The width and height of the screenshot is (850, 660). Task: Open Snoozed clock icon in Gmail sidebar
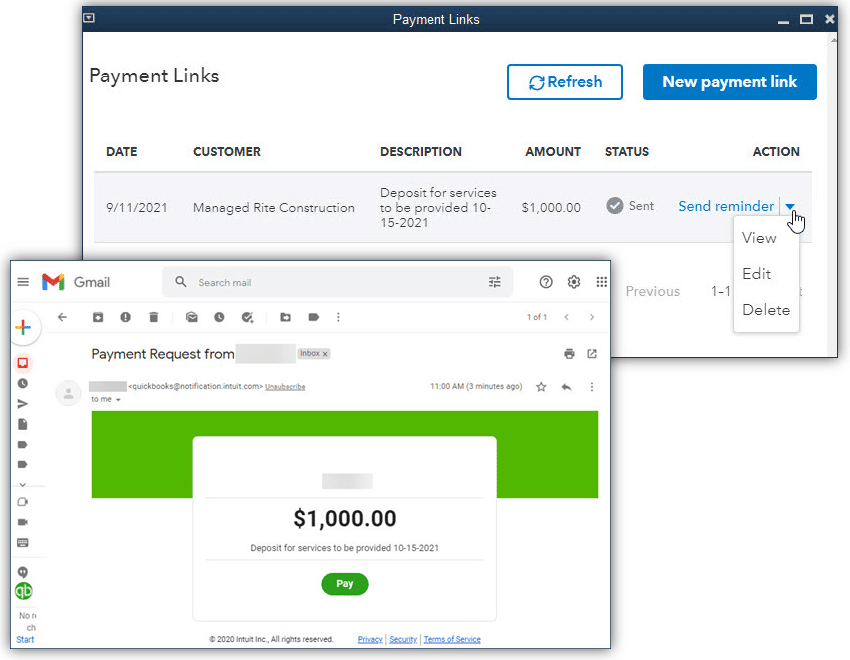coord(23,383)
